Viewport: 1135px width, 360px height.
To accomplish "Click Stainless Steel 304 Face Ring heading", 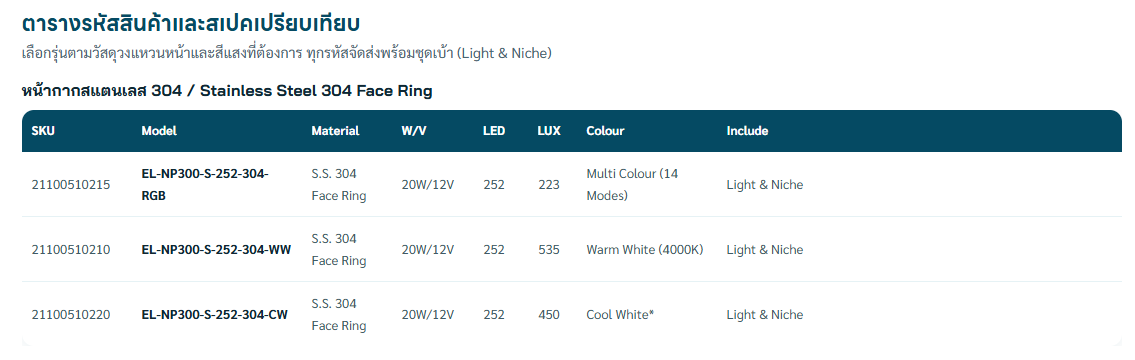I will pyautogui.click(x=227, y=91).
